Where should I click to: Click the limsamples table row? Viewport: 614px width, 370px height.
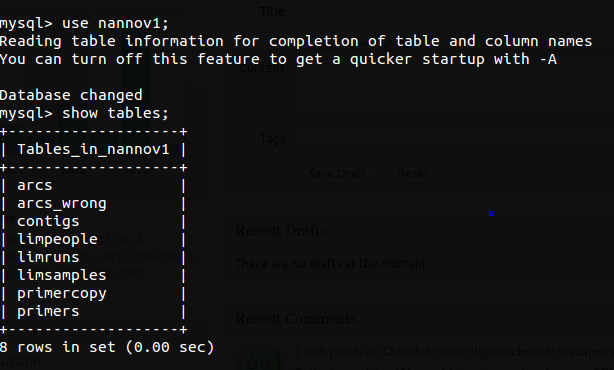pos(93,275)
